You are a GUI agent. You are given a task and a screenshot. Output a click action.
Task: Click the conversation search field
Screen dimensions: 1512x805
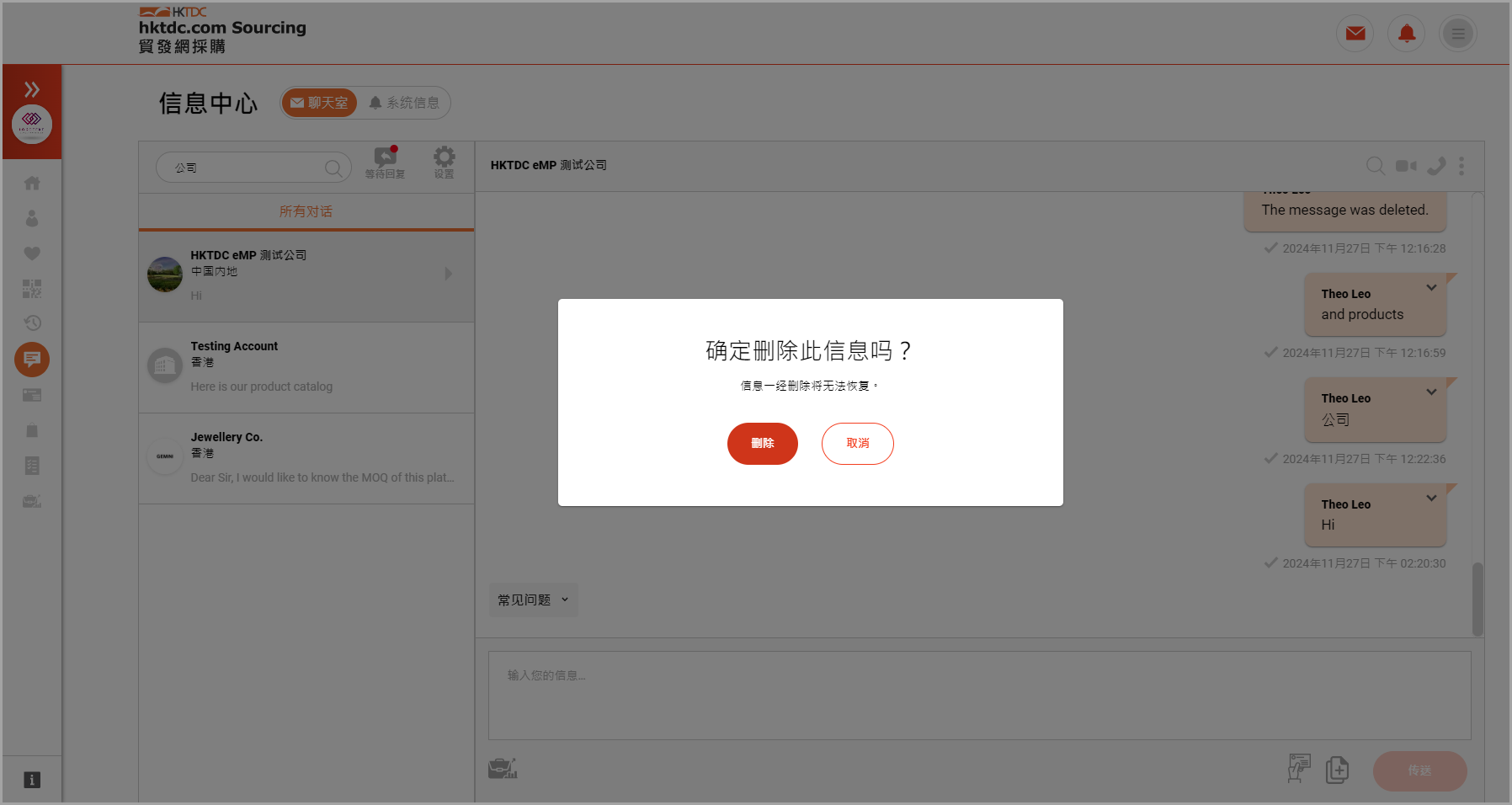(253, 168)
